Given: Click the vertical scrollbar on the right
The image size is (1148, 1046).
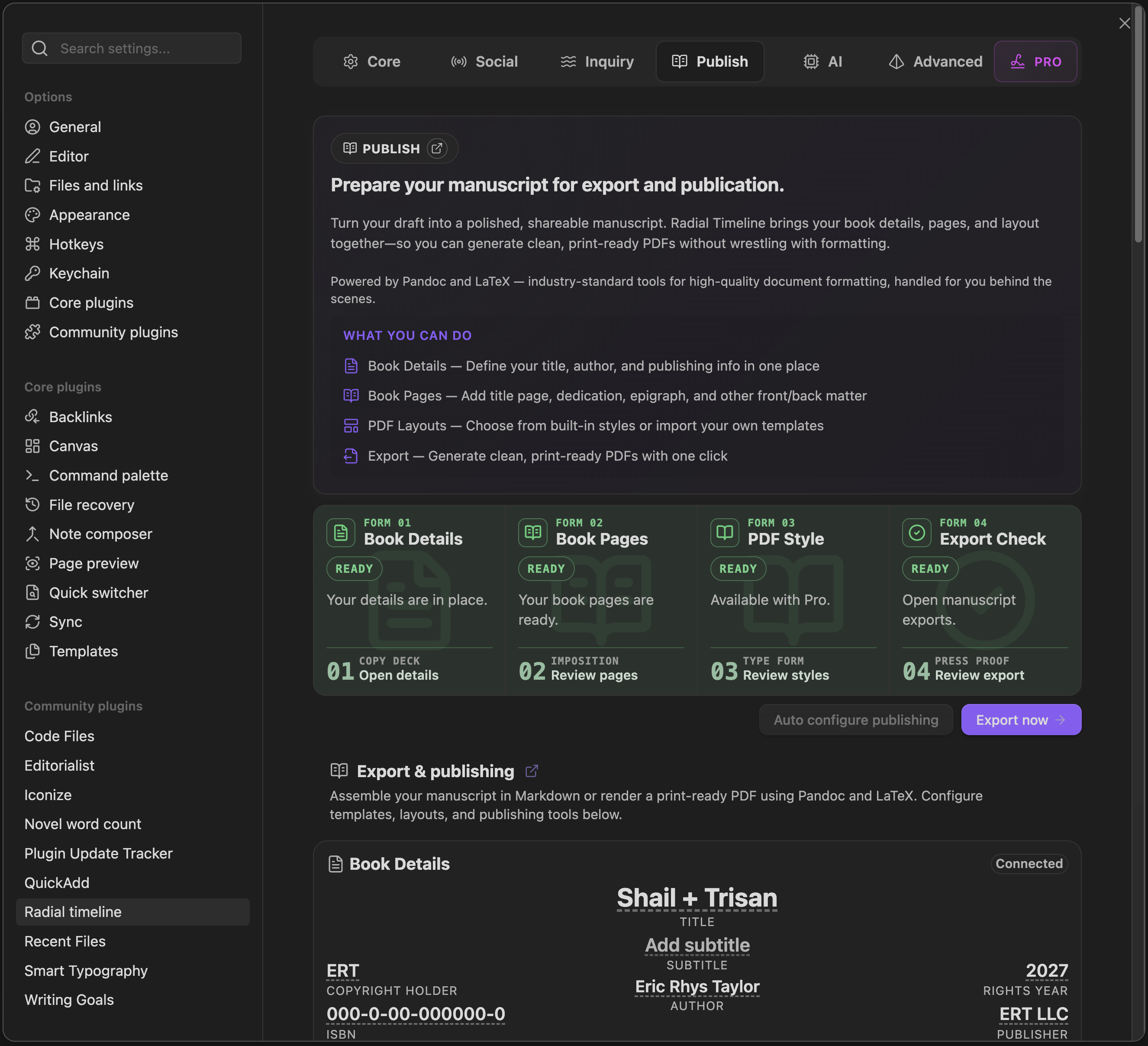Looking at the screenshot, I should [x=1138, y=125].
